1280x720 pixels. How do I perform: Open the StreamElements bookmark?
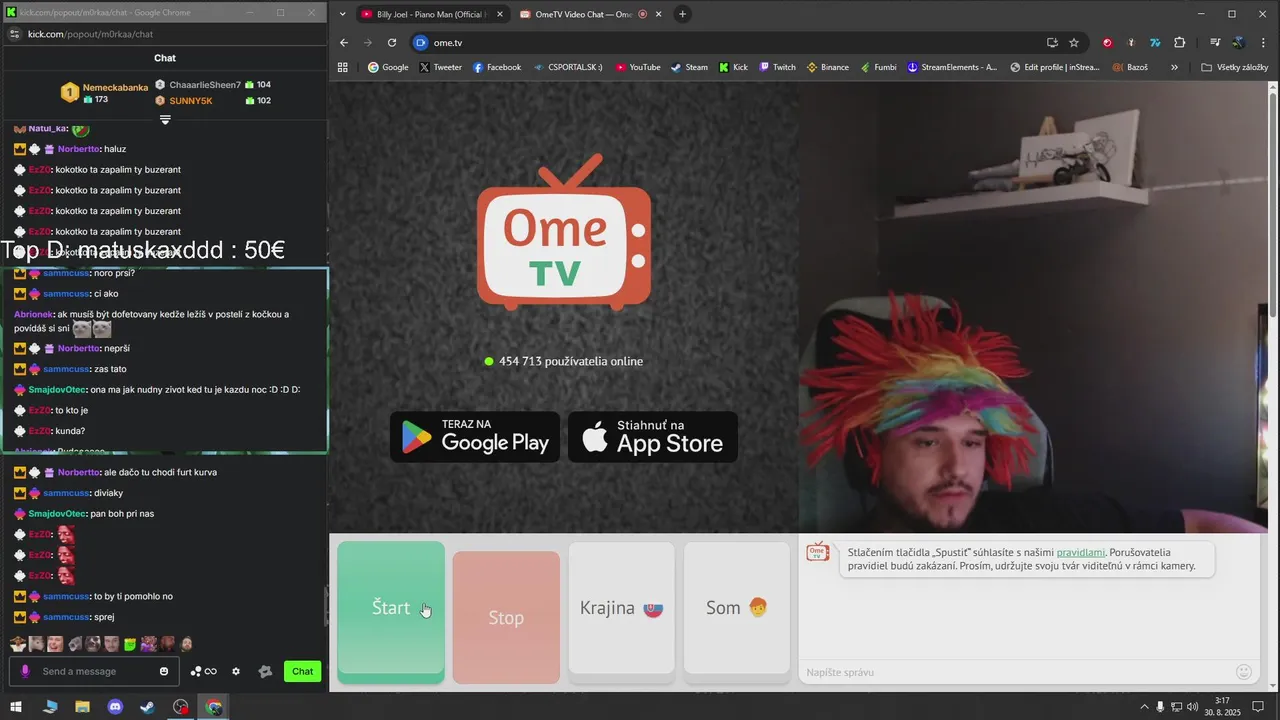(952, 67)
